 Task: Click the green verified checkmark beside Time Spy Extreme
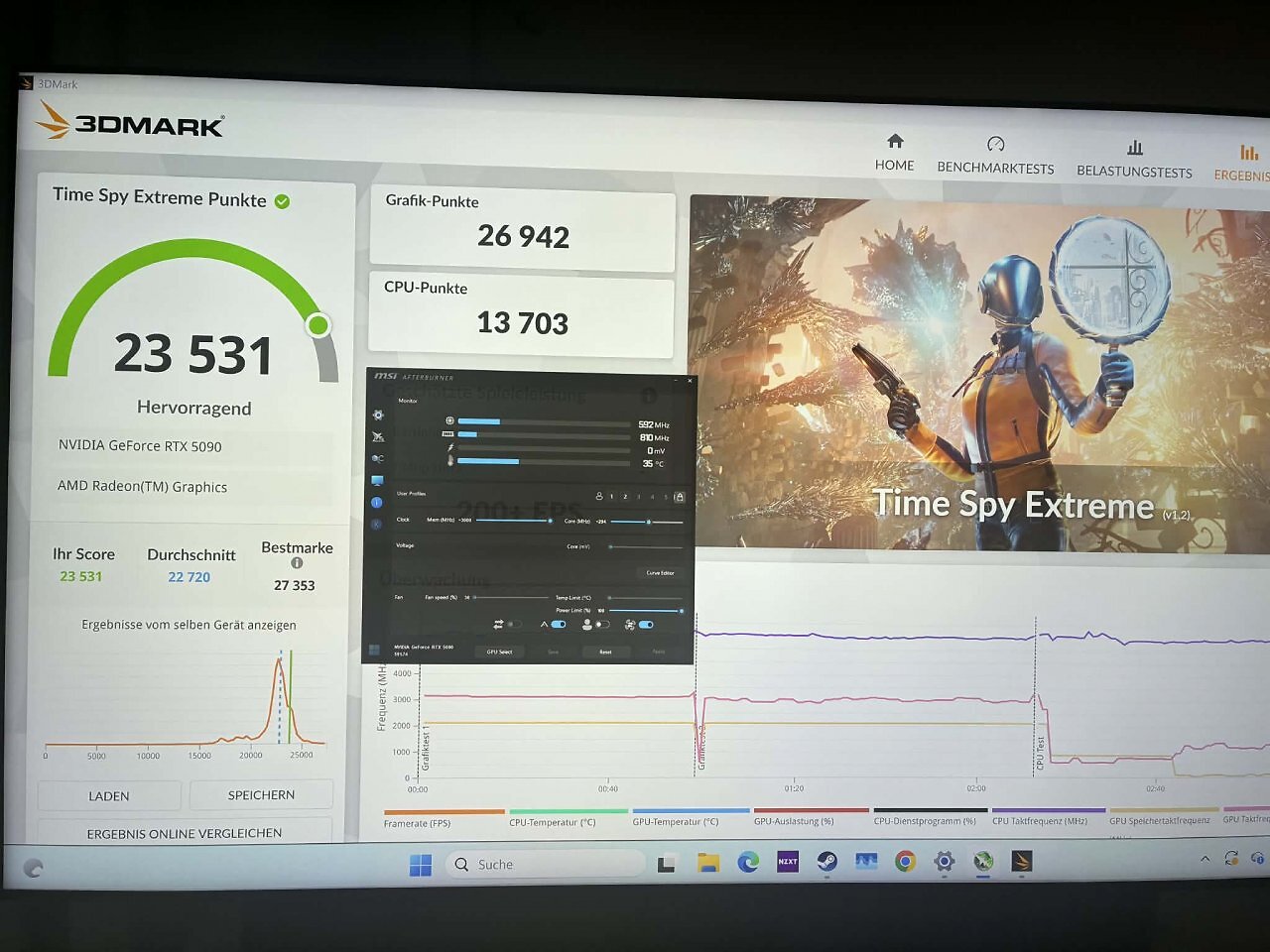pyautogui.click(x=282, y=201)
